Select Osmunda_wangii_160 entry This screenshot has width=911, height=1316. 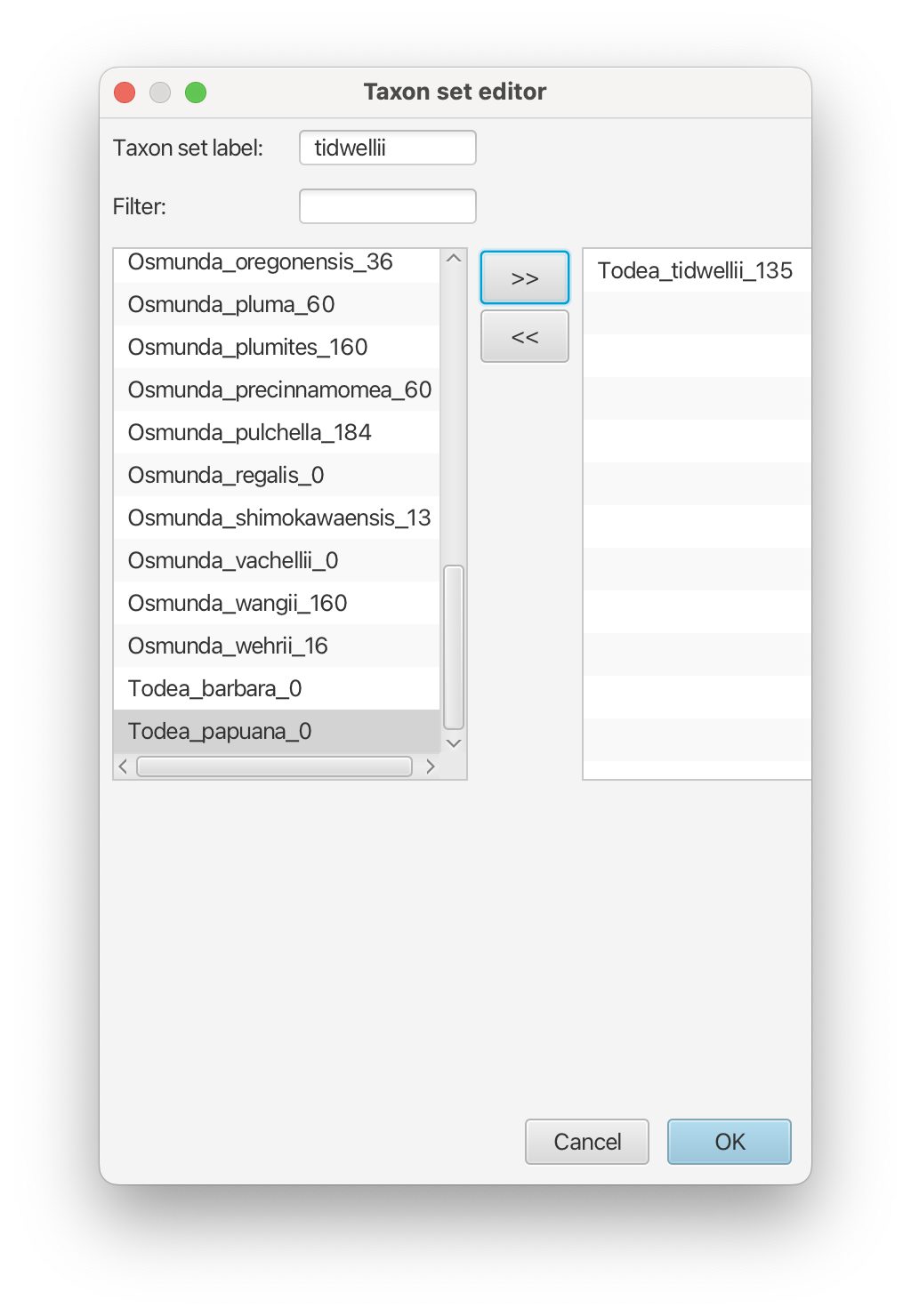[277, 603]
